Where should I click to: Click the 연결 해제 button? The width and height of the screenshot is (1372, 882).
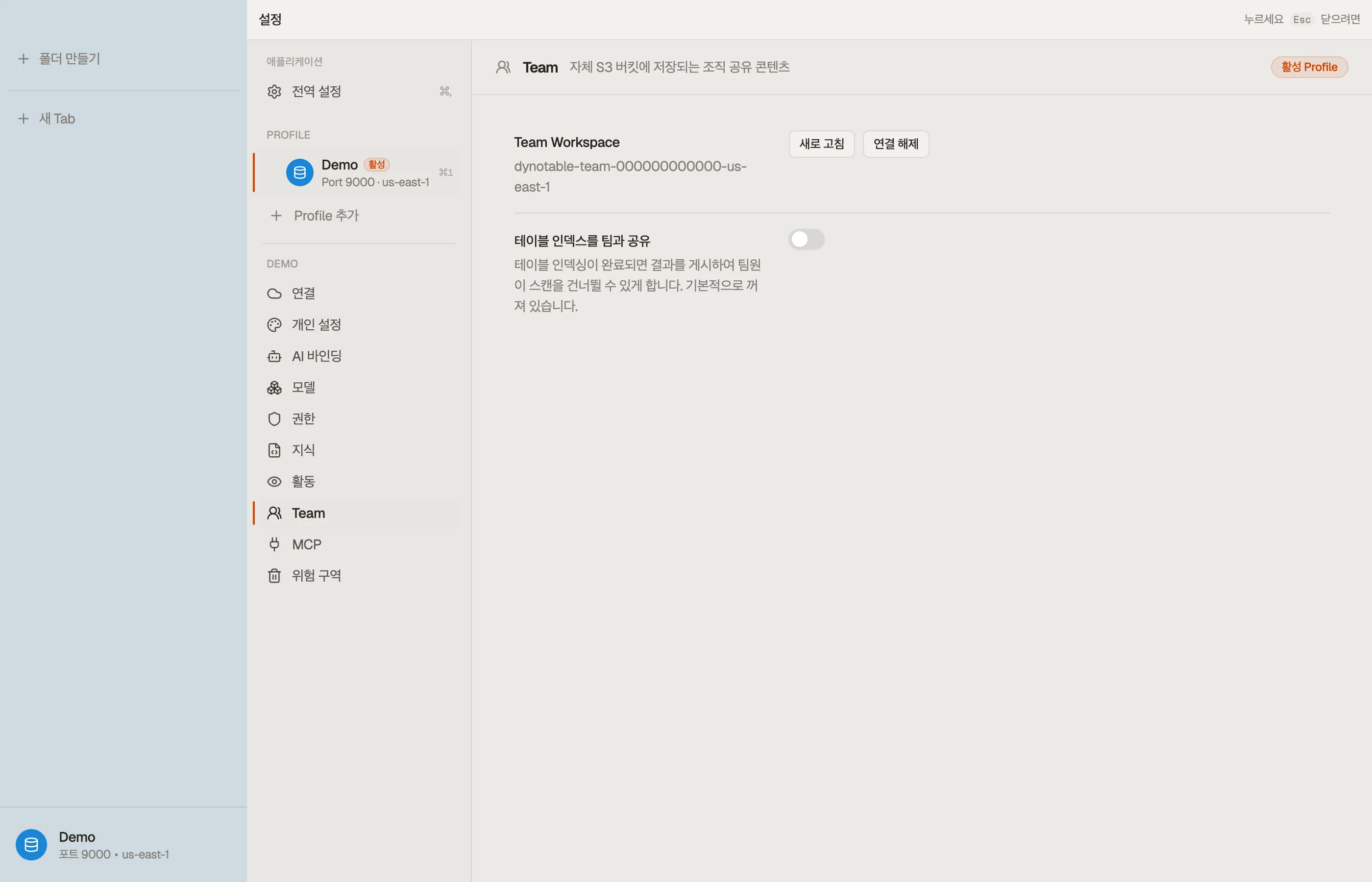[896, 144]
